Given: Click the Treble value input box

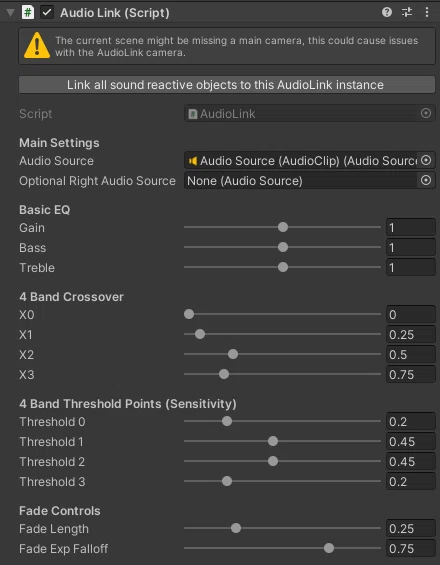Looking at the screenshot, I should pyautogui.click(x=410, y=268).
